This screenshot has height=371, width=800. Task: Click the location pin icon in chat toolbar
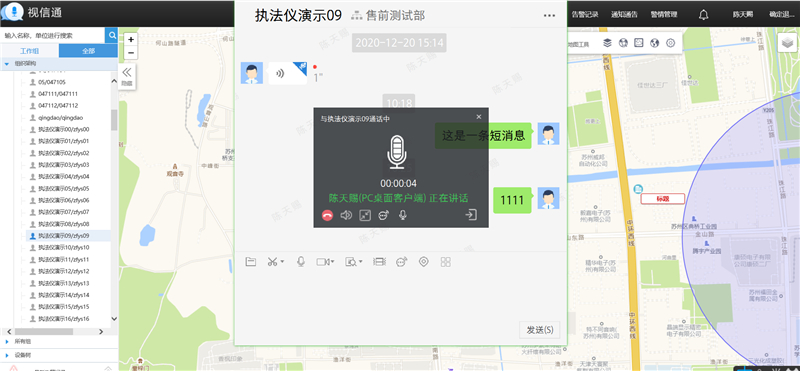pos(423,262)
